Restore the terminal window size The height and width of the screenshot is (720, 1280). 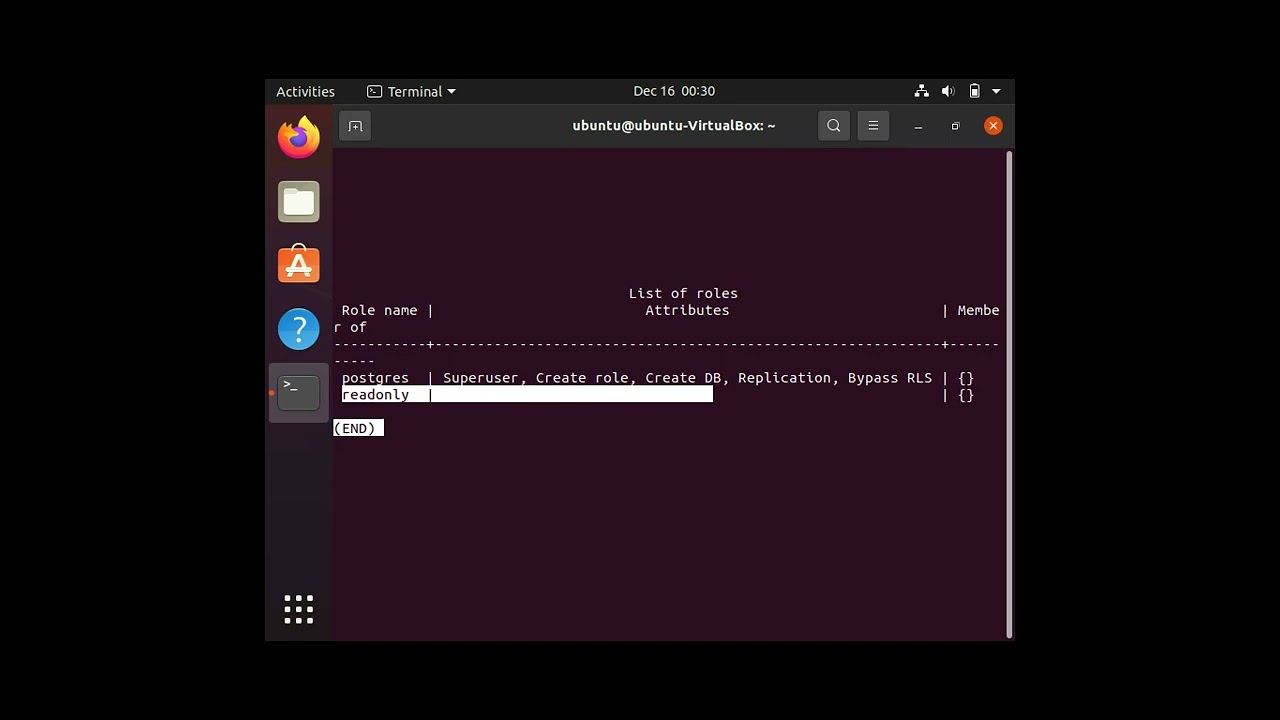(955, 126)
